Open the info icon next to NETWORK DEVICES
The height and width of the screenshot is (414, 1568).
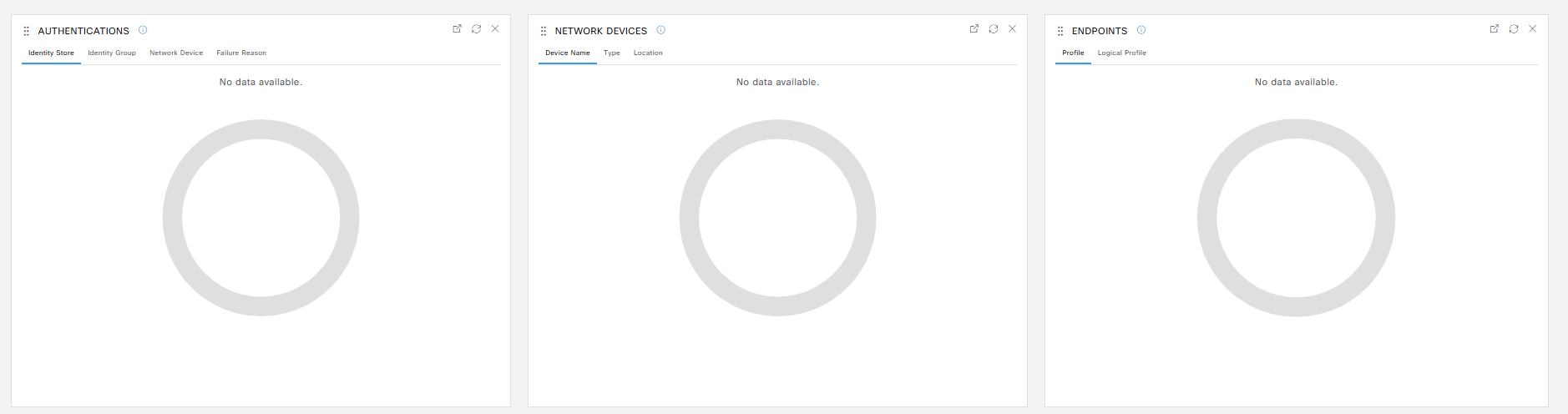[x=660, y=30]
